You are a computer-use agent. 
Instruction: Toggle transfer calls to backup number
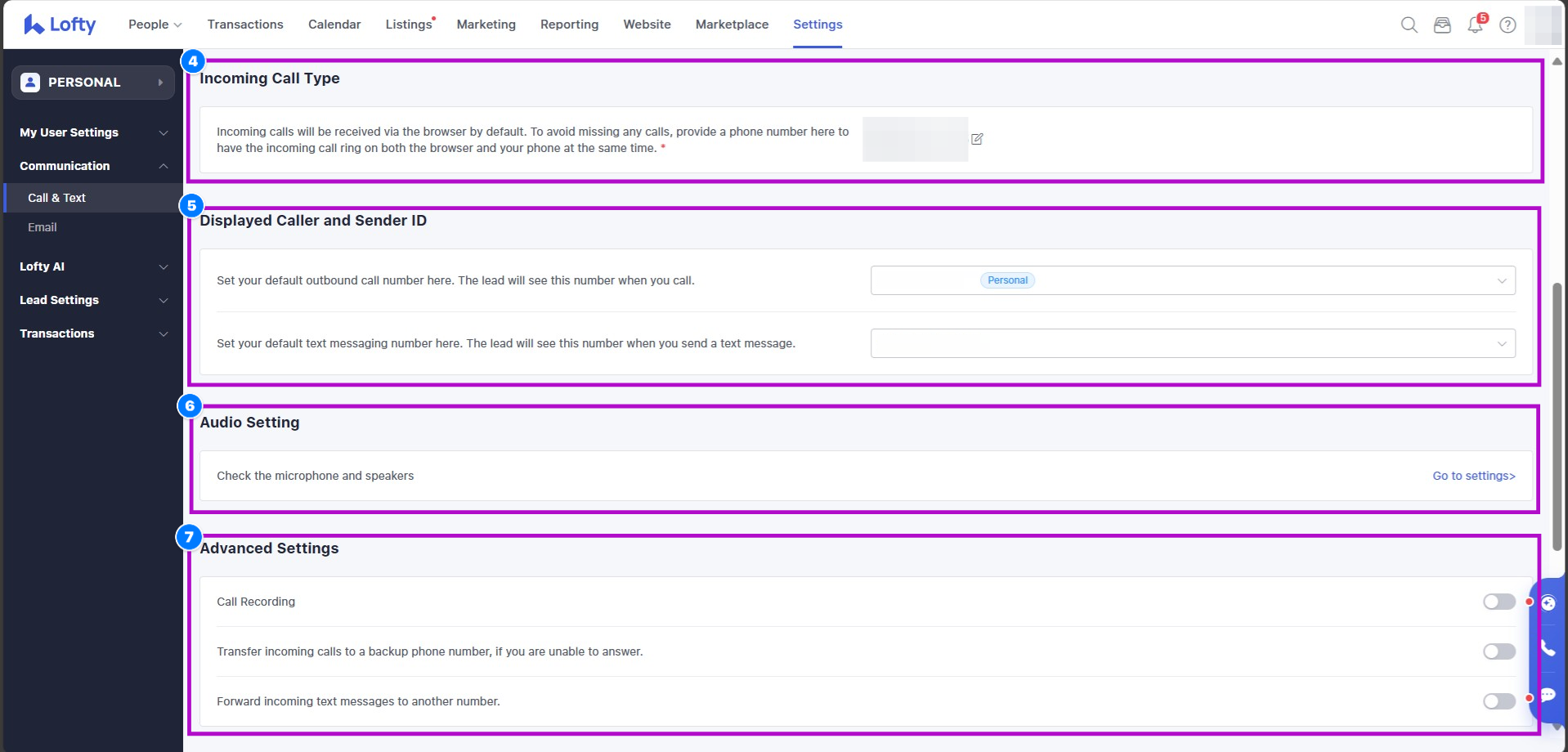coord(1499,651)
